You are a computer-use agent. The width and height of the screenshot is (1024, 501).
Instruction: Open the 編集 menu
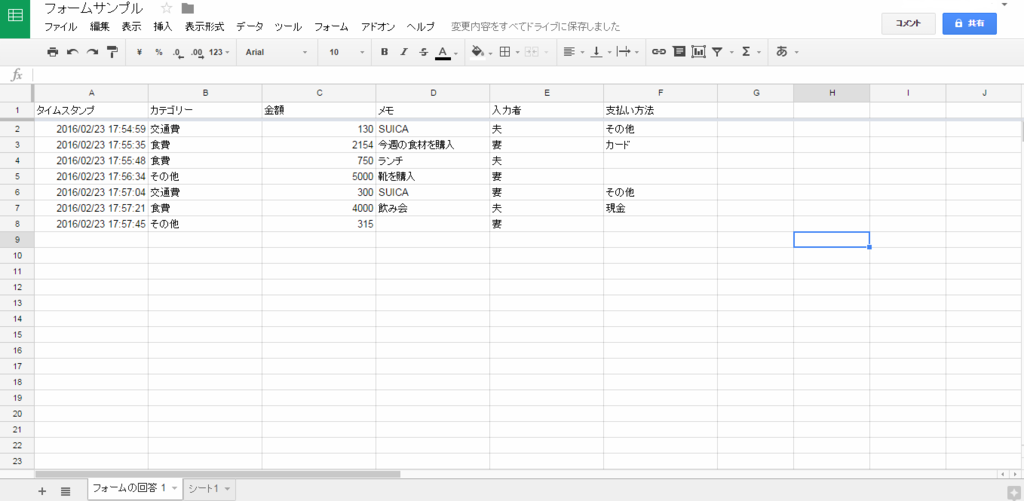pos(100,27)
